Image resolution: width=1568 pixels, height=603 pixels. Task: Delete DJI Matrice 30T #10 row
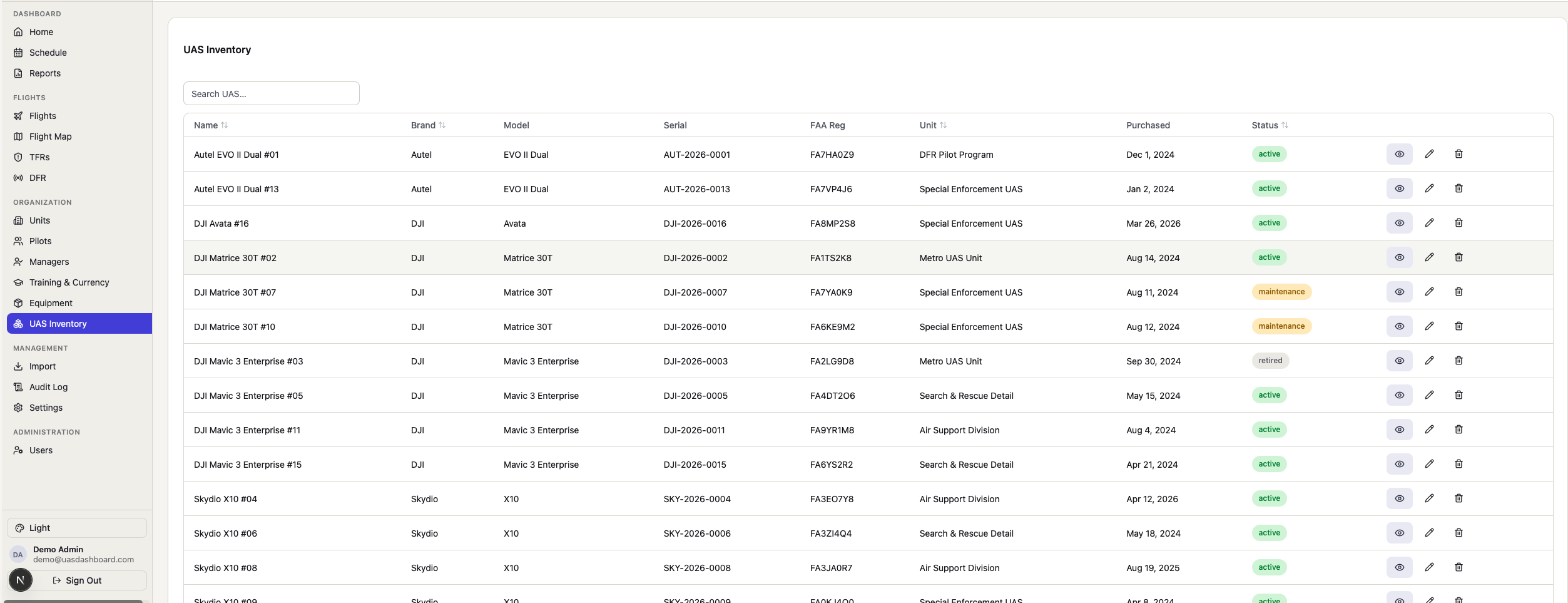click(x=1459, y=326)
